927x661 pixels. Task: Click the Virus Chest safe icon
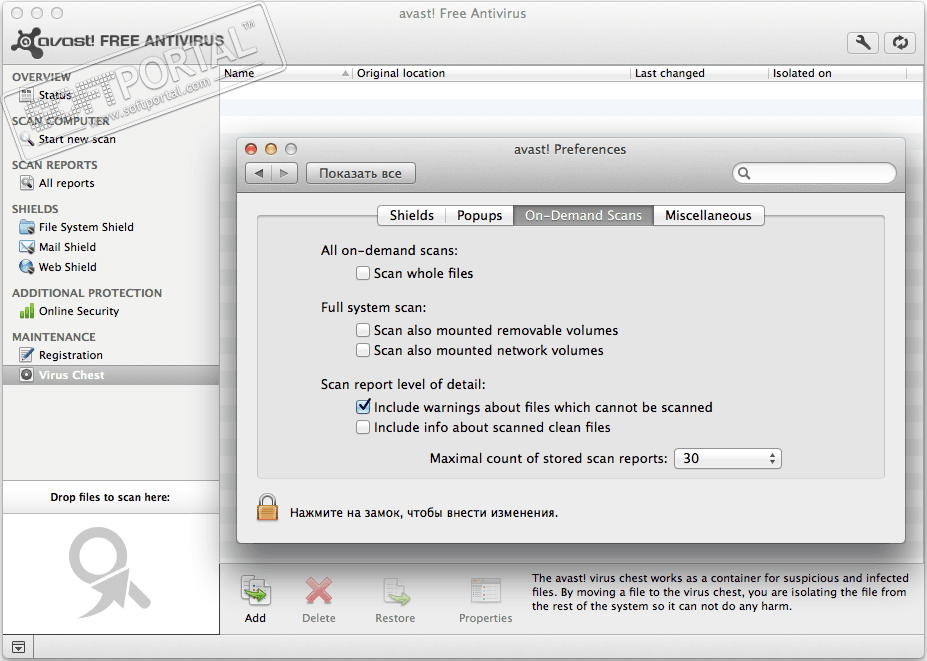click(27, 375)
